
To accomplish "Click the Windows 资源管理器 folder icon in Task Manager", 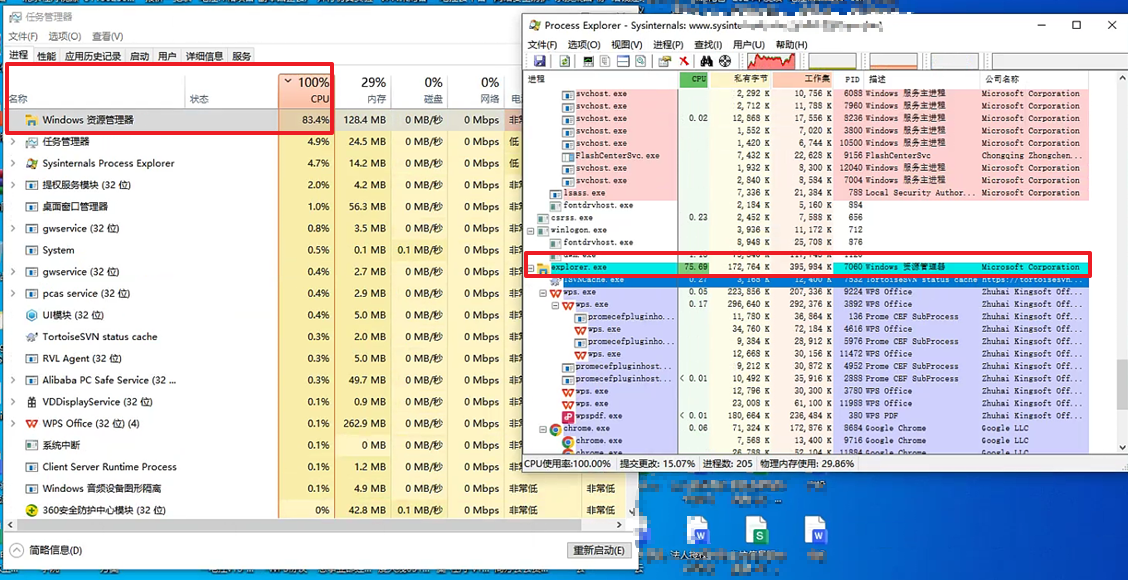I will pos(30,120).
